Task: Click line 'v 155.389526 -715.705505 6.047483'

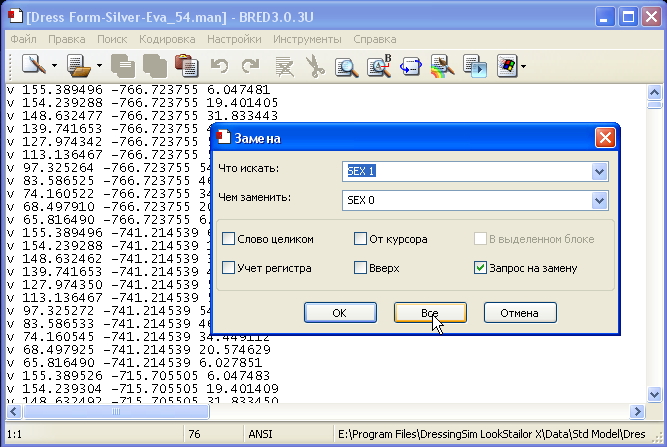Action: coord(138,376)
